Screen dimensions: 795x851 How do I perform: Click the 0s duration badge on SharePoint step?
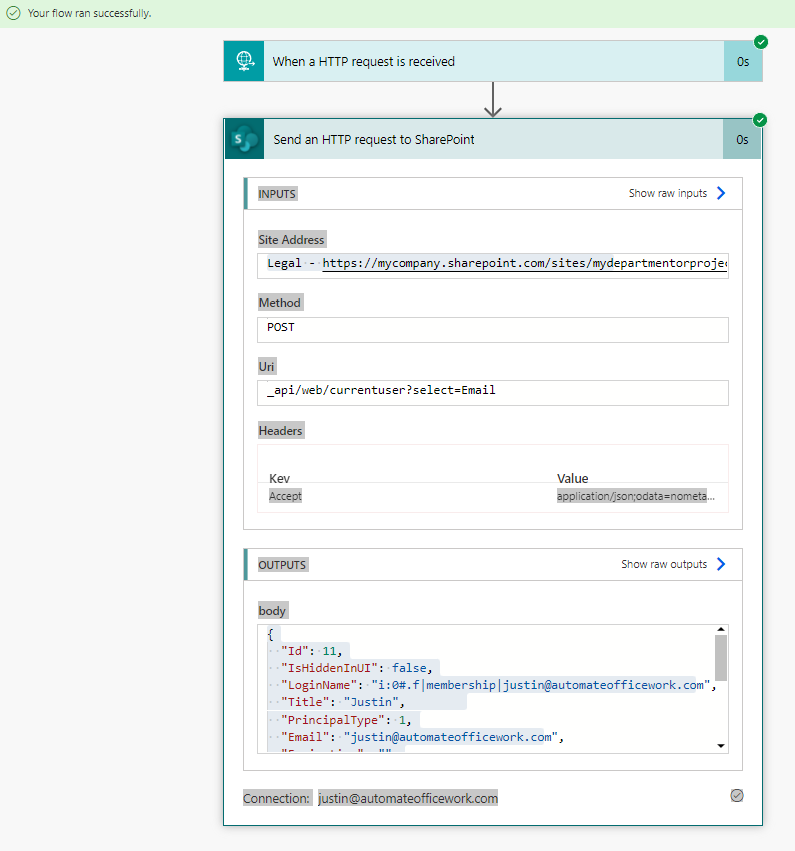pos(742,139)
